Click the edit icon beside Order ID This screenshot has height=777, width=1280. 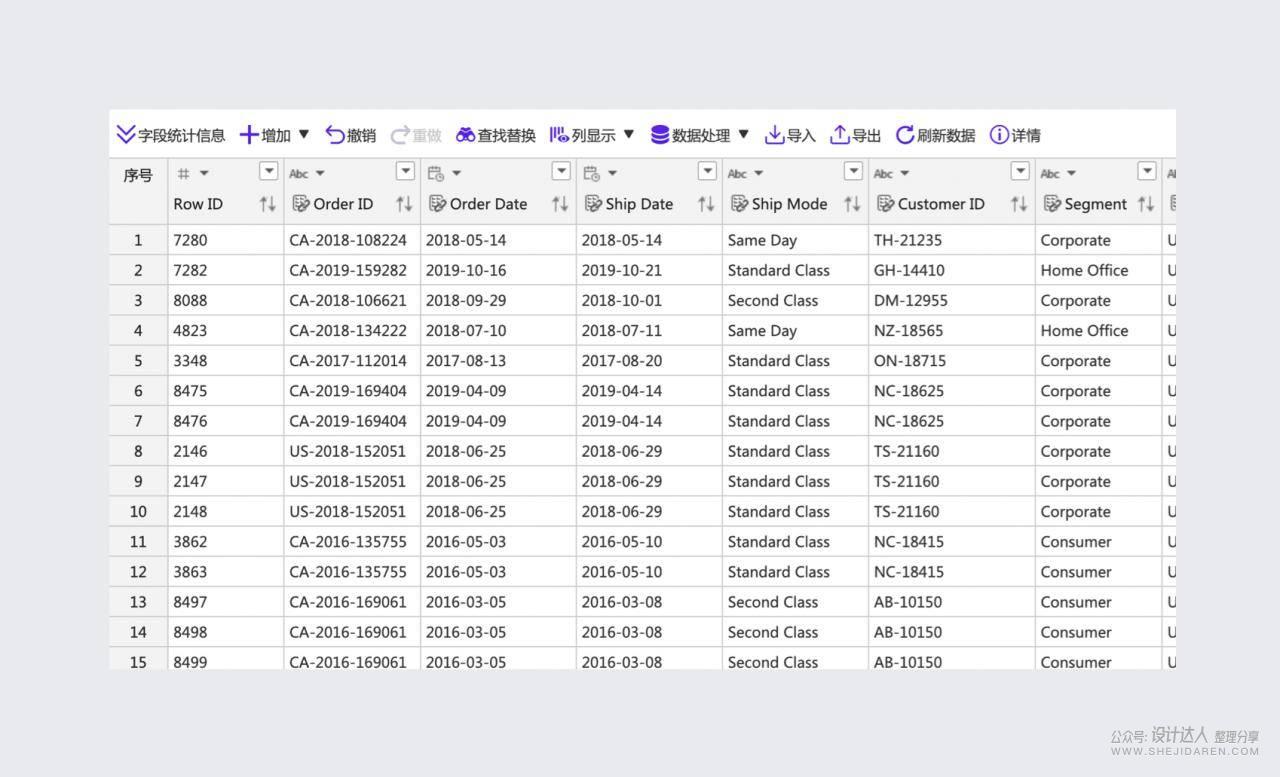[300, 204]
